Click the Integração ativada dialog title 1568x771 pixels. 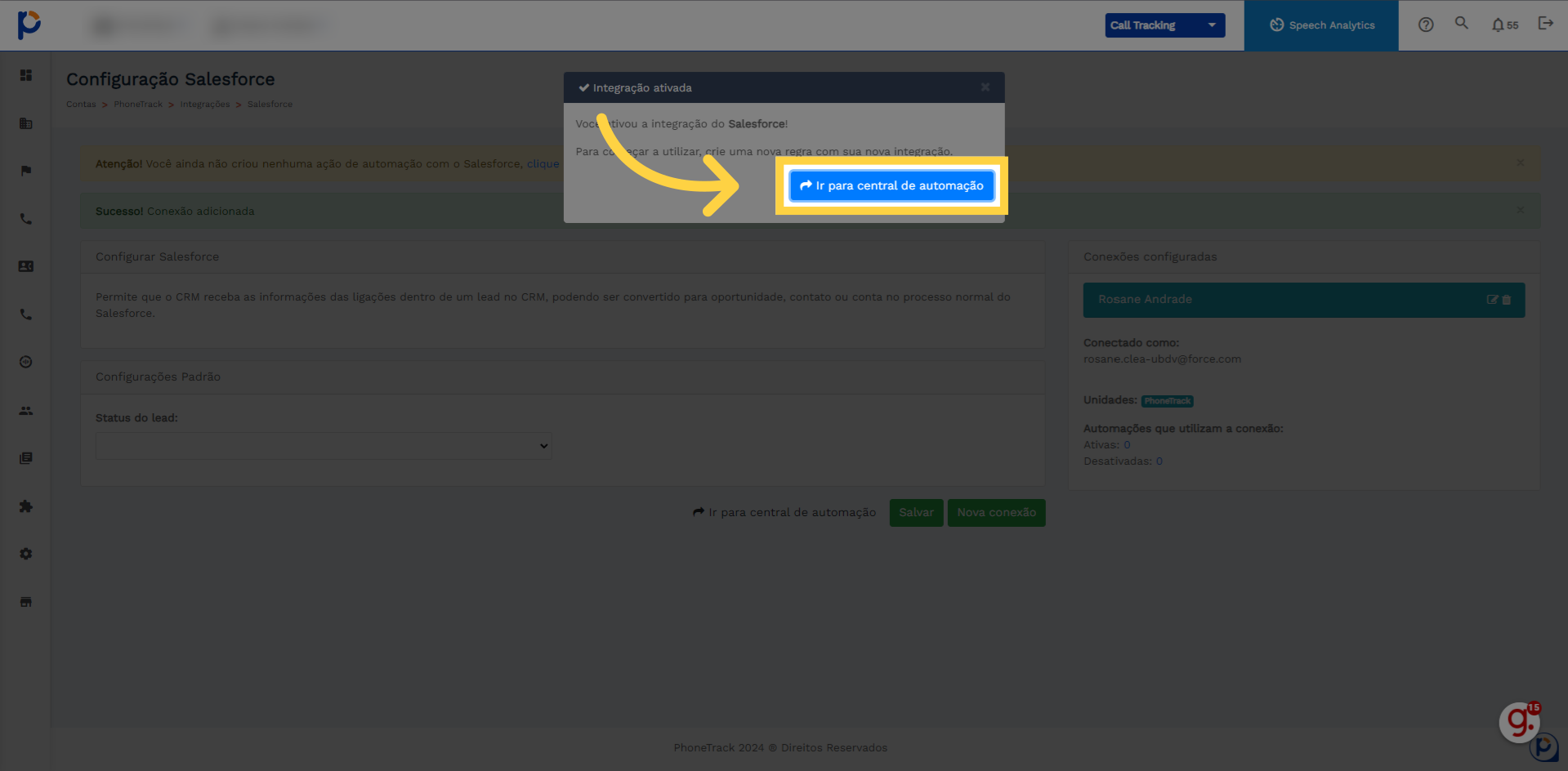point(642,88)
